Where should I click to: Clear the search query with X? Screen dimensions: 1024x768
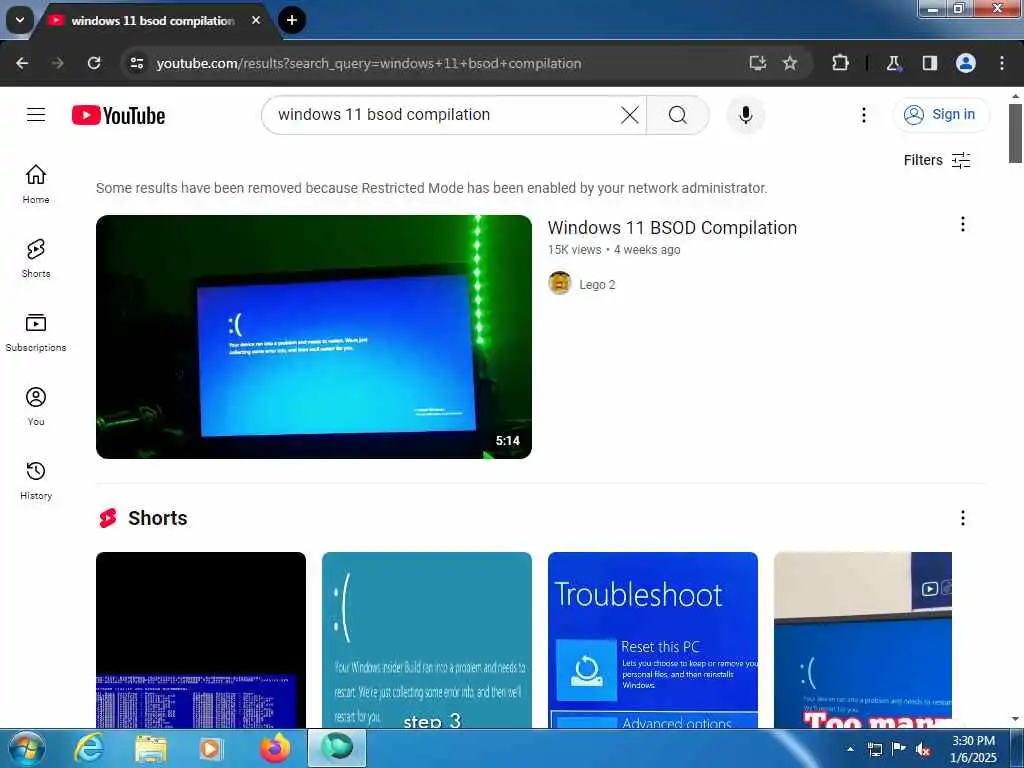630,115
